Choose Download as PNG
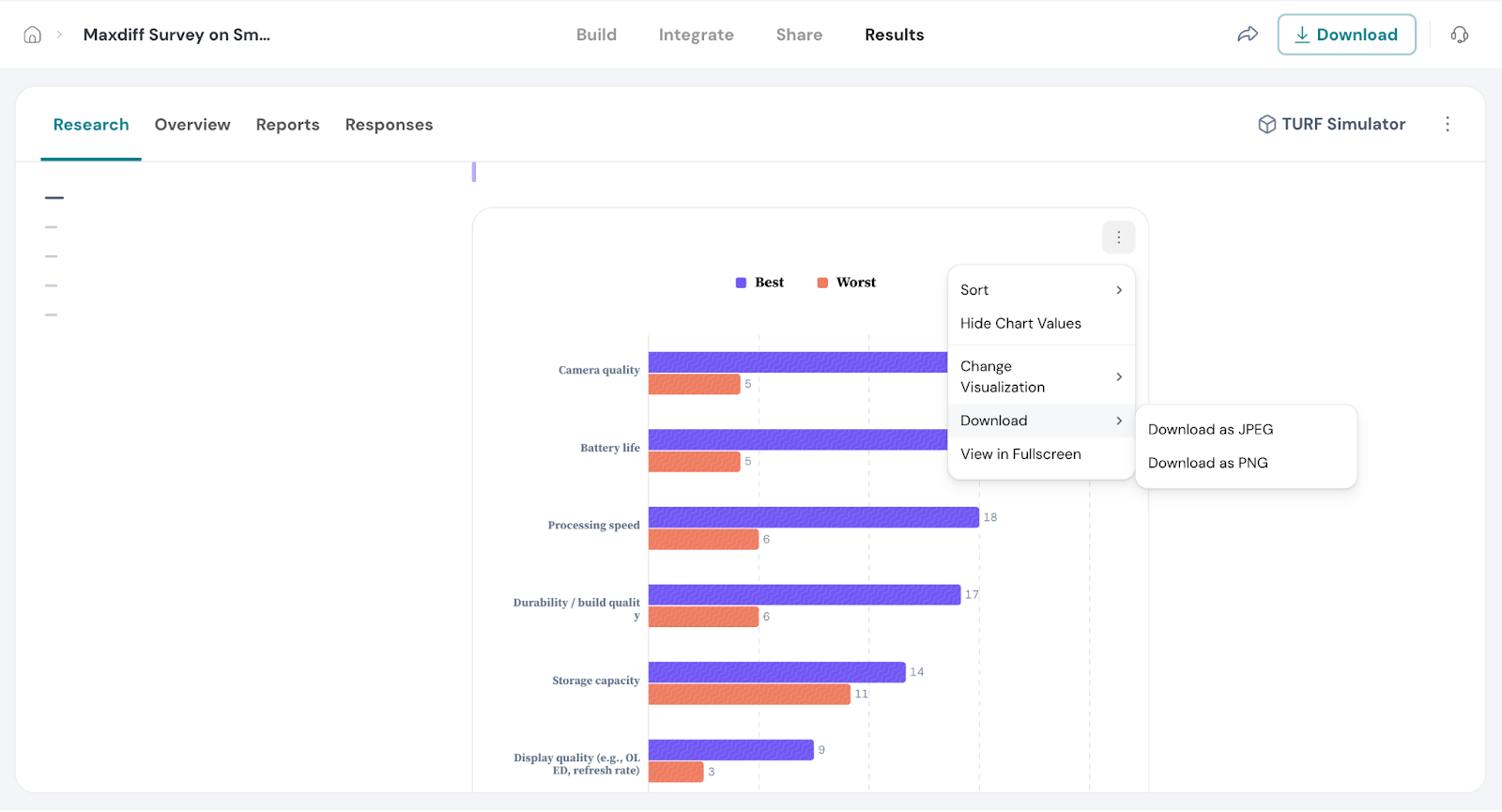This screenshot has width=1502, height=812. pyautogui.click(x=1207, y=463)
